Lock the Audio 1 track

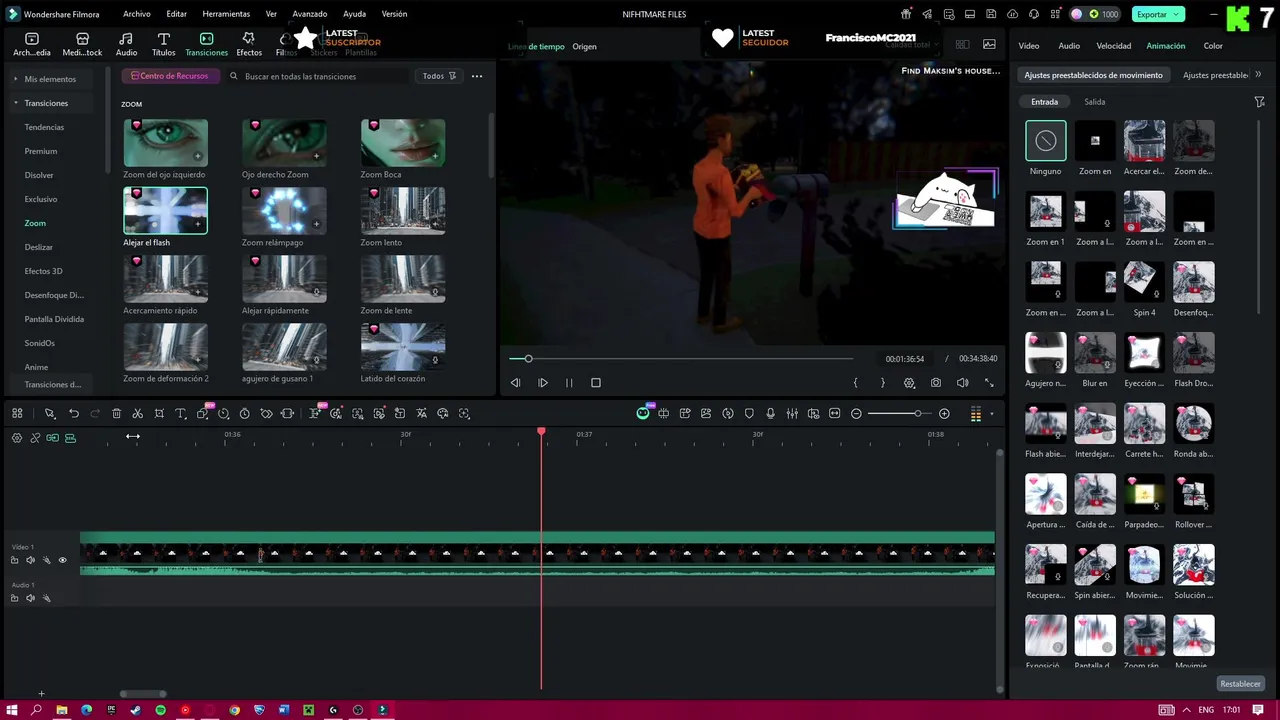(14, 598)
